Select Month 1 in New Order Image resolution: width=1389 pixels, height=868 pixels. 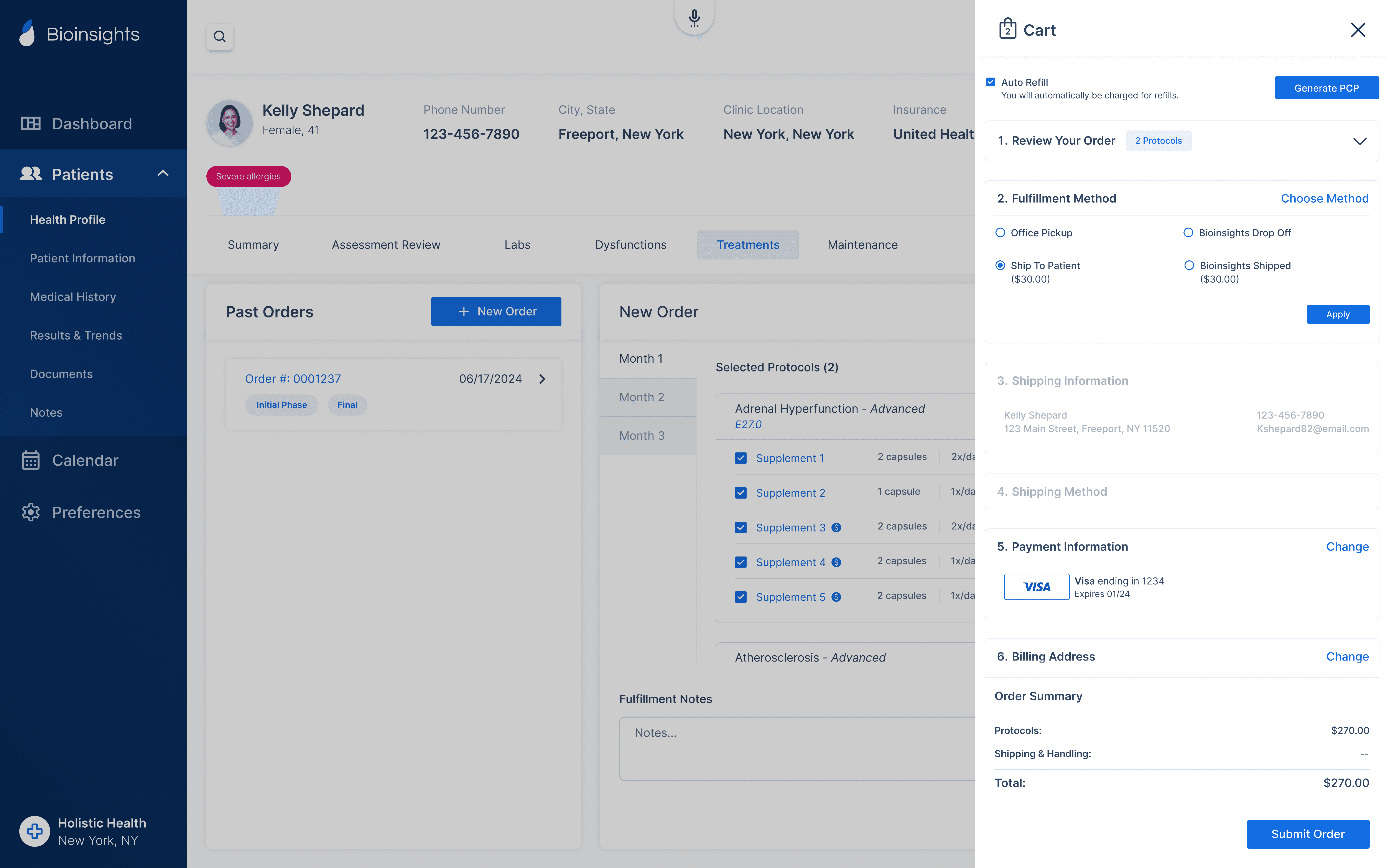648,359
